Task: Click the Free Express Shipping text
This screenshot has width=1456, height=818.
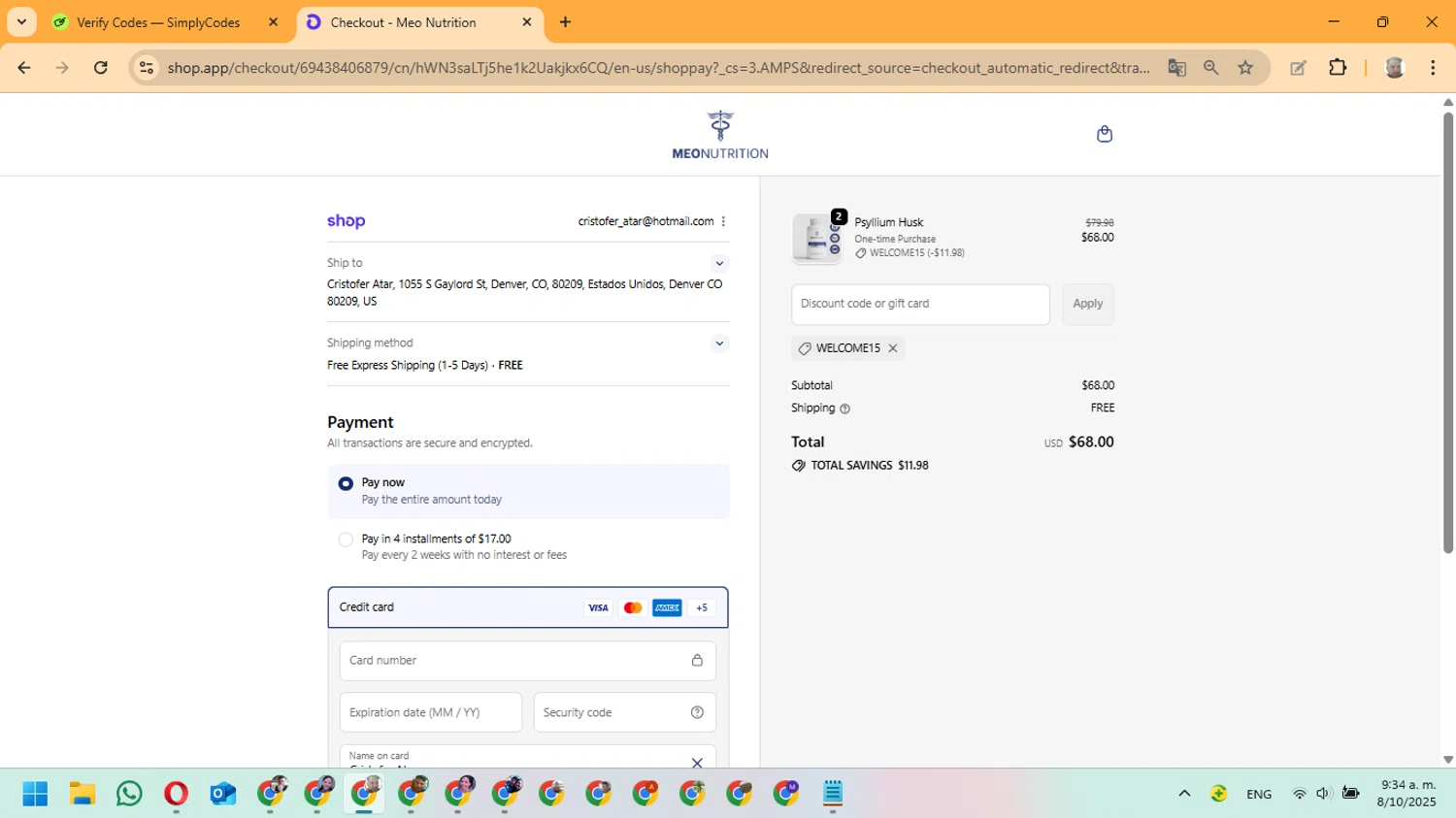Action: click(x=408, y=366)
